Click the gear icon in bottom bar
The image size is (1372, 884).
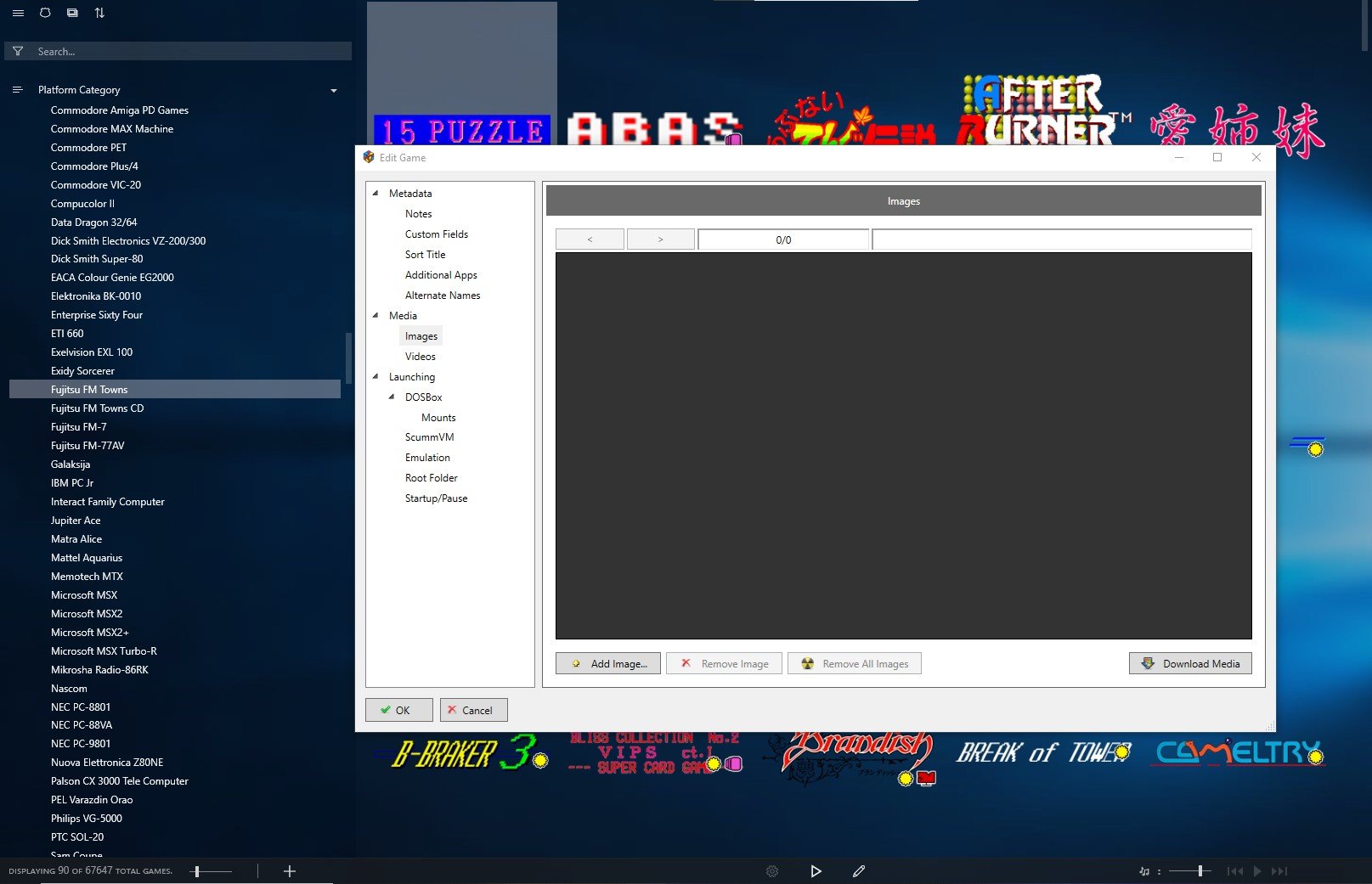(772, 871)
